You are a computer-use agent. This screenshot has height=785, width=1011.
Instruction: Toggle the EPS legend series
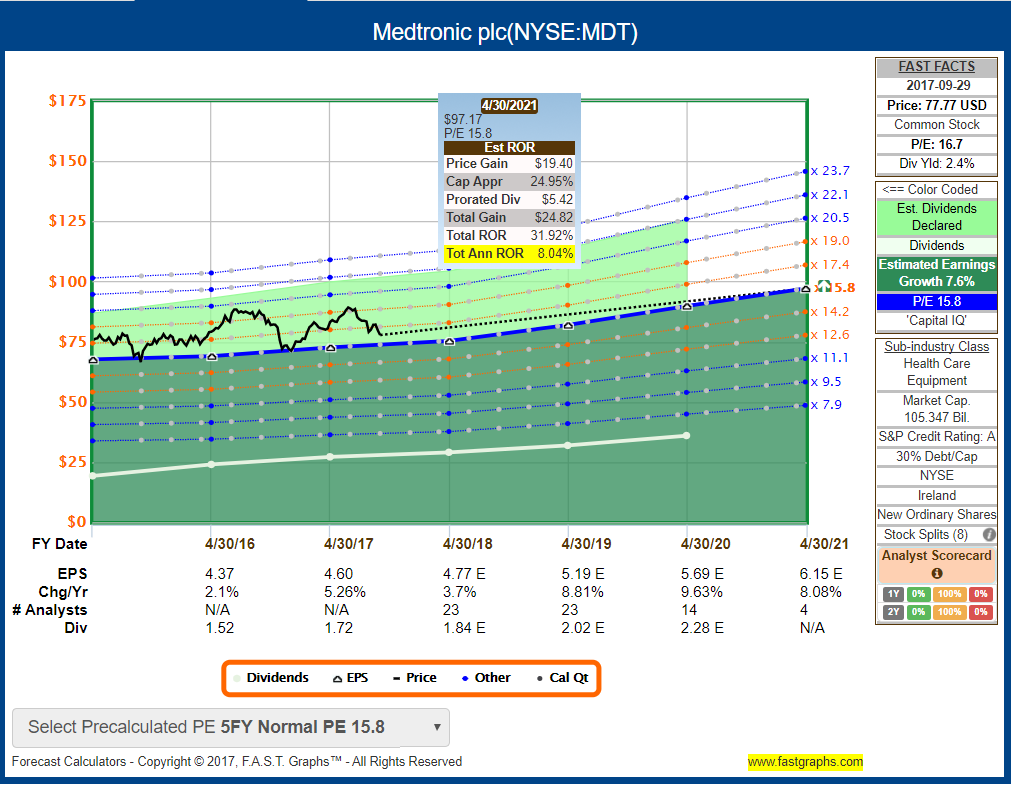(x=350, y=678)
